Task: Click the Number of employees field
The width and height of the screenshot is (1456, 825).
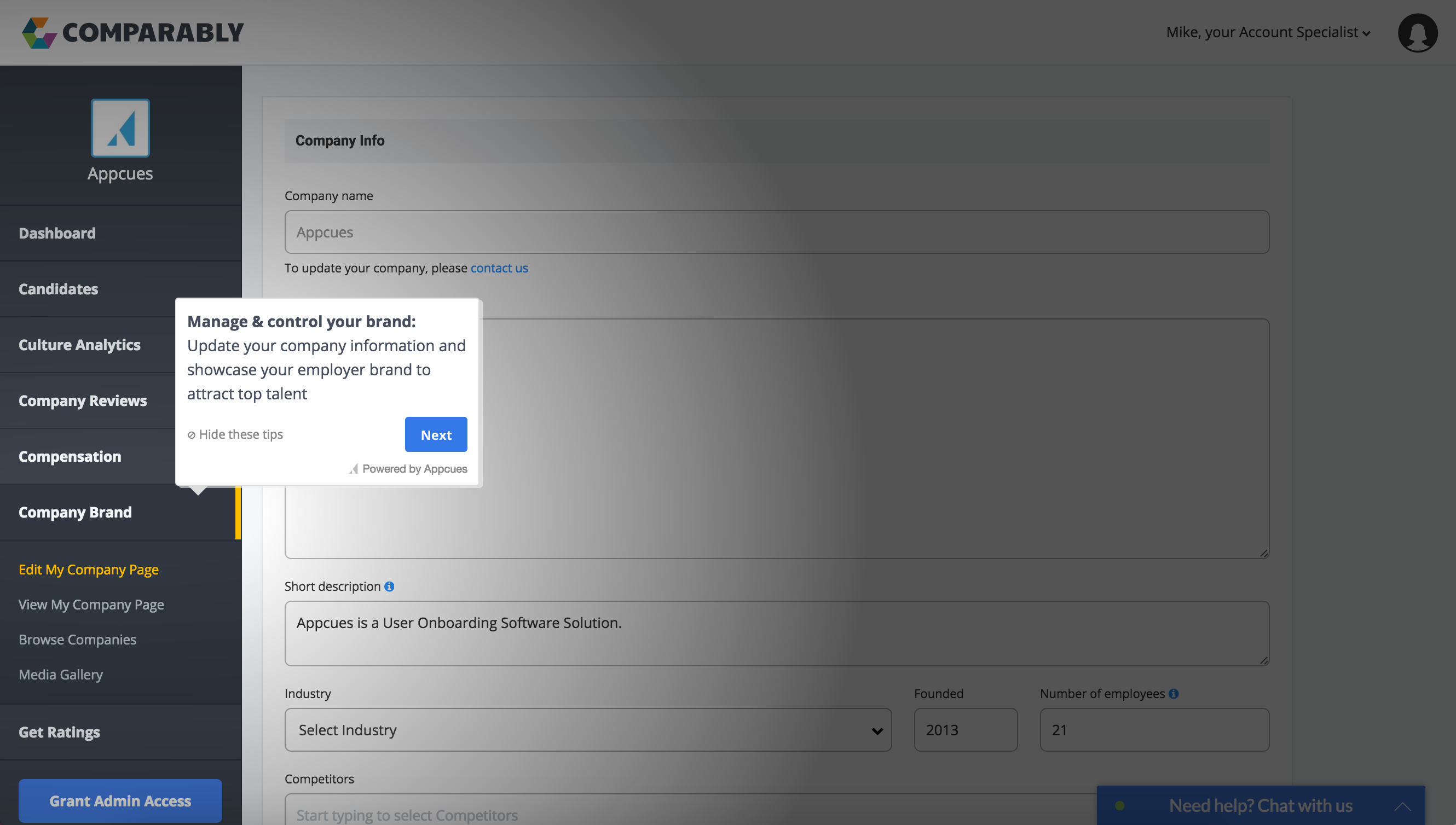Action: click(1154, 730)
